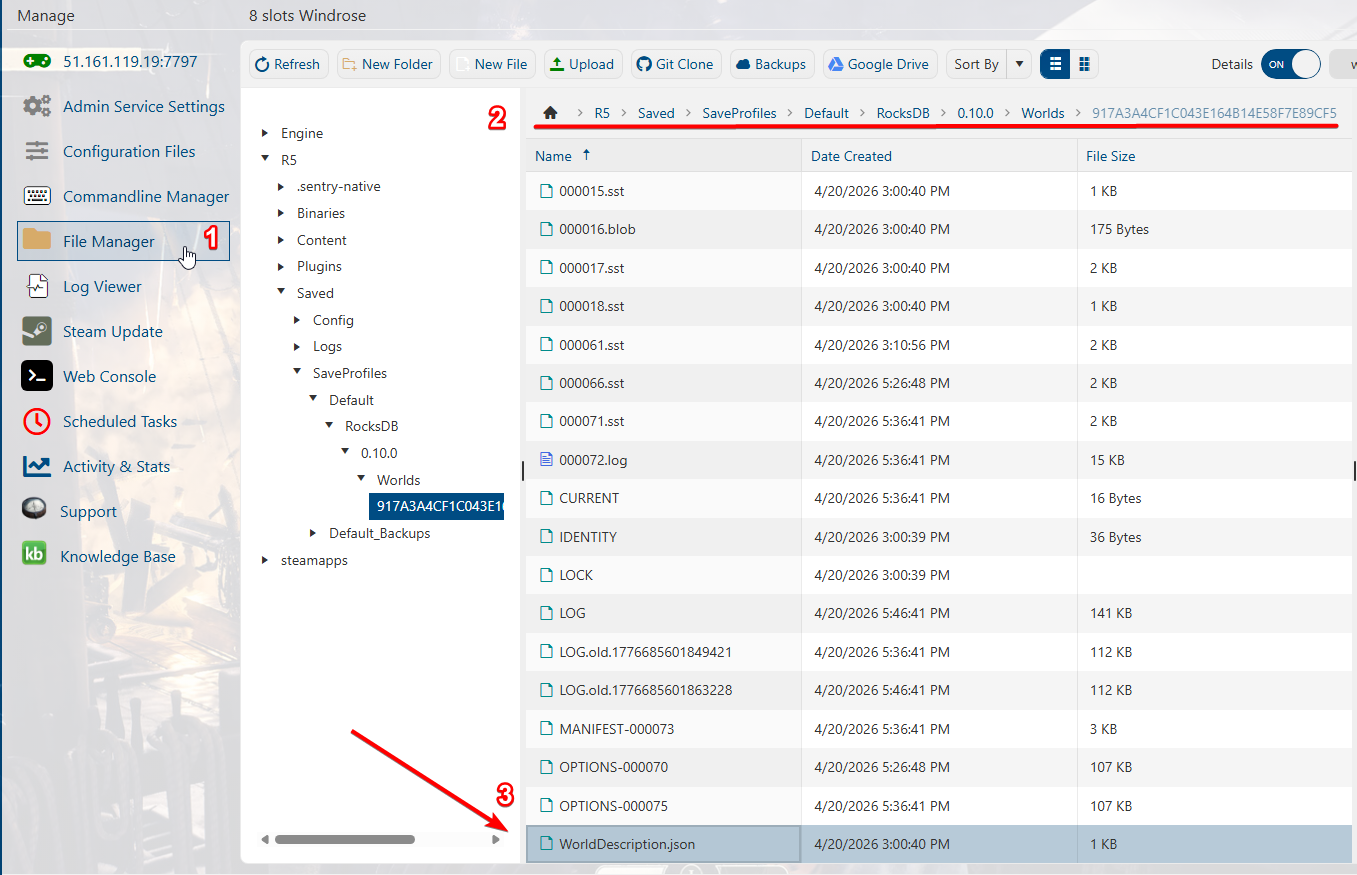Select the WorldDescription.json file

pos(627,844)
